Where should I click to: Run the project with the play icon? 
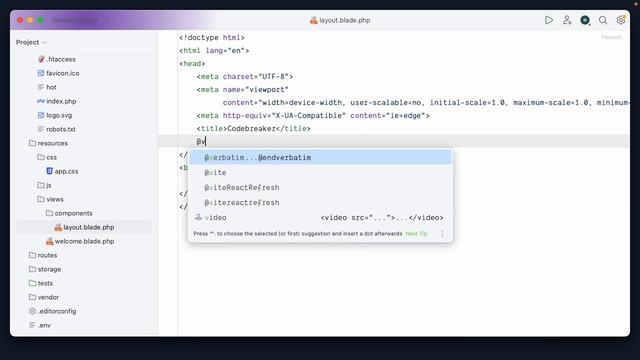[549, 20]
